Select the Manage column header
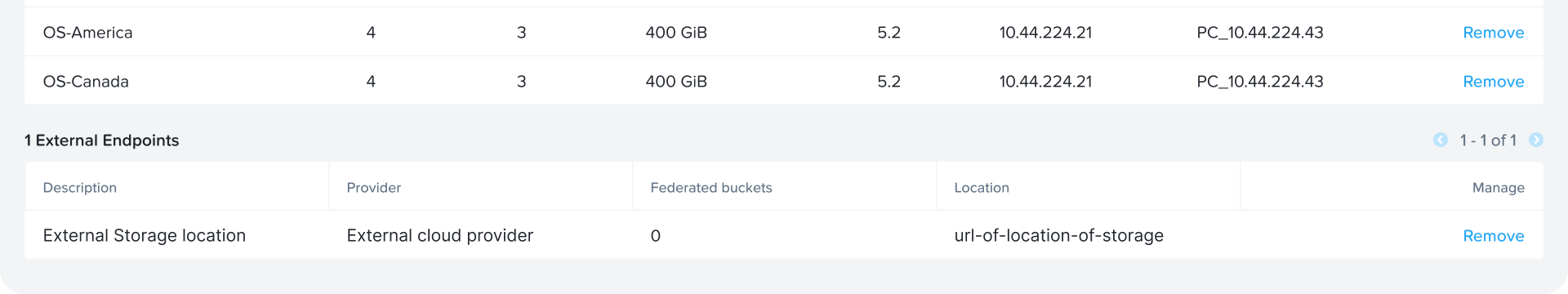 tap(1498, 188)
